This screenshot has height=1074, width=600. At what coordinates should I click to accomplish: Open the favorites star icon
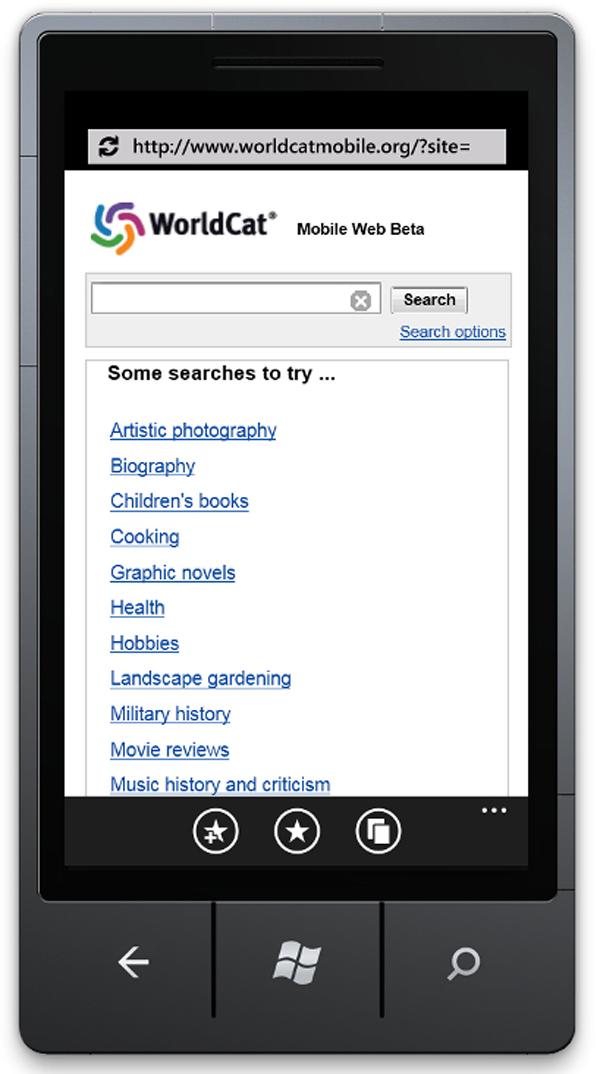(x=297, y=831)
